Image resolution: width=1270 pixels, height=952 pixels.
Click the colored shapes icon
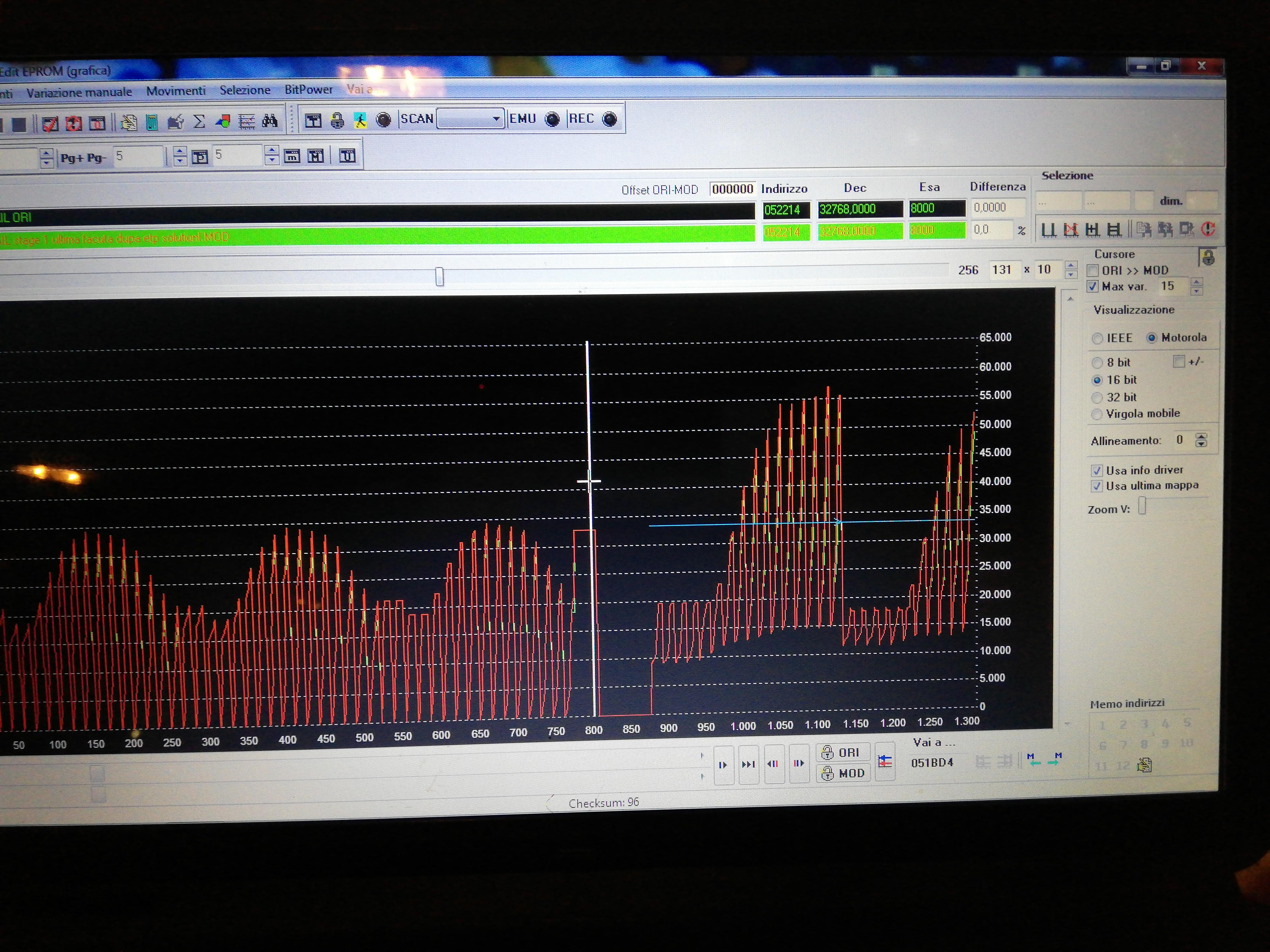(223, 121)
